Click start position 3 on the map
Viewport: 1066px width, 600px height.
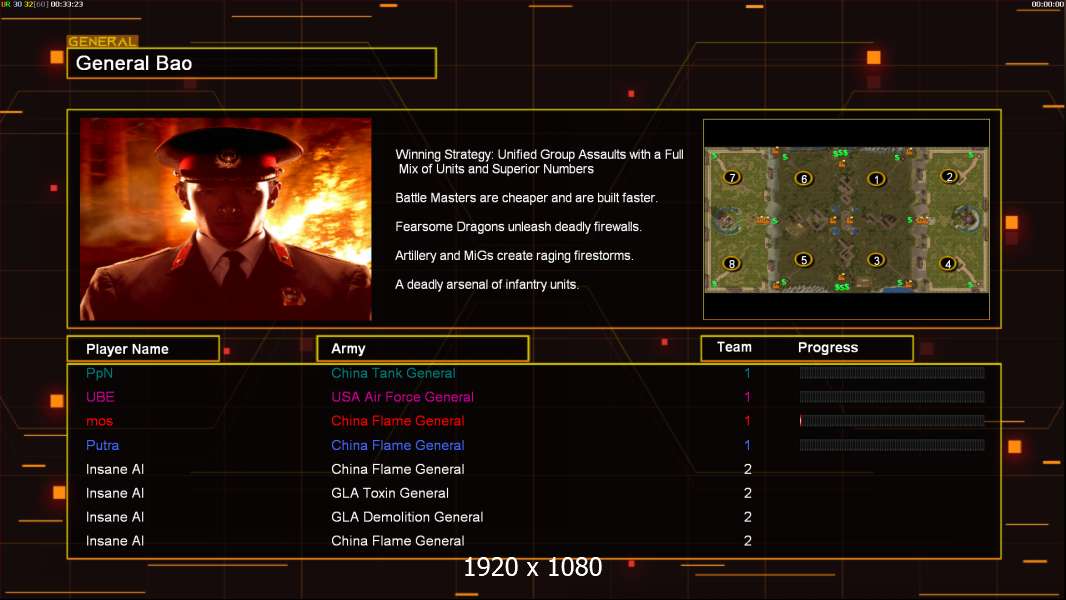[876, 260]
